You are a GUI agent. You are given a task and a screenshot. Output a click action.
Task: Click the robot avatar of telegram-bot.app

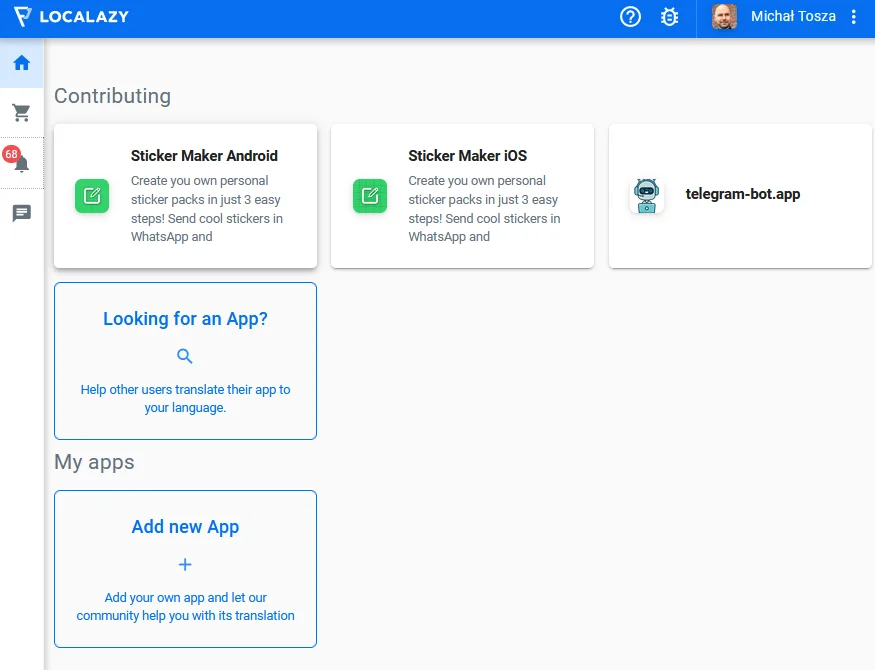pyautogui.click(x=646, y=196)
